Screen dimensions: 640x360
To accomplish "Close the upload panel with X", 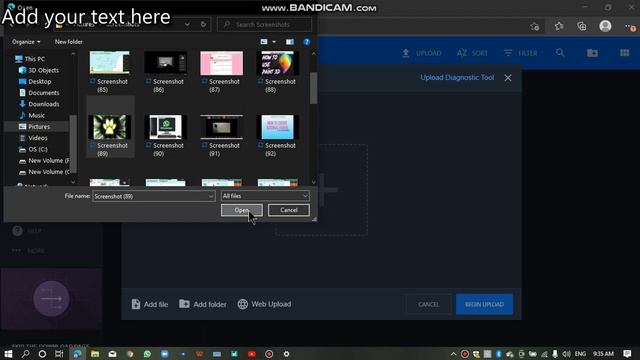I will (508, 78).
